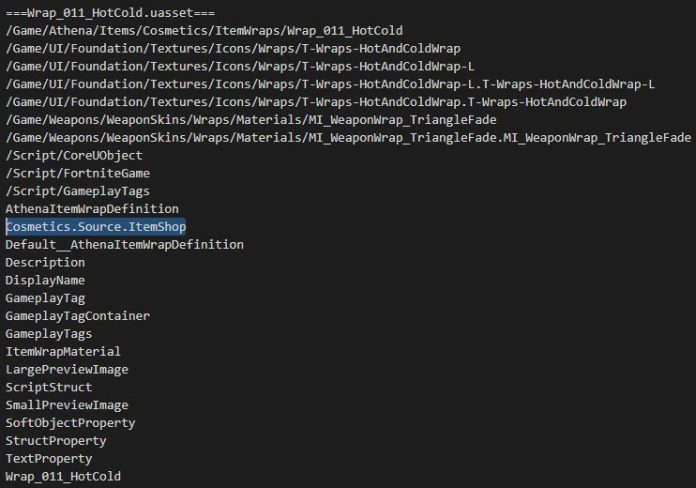696x488 pixels.
Task: Click the /Script/GameplayTags line
Action: [78, 191]
